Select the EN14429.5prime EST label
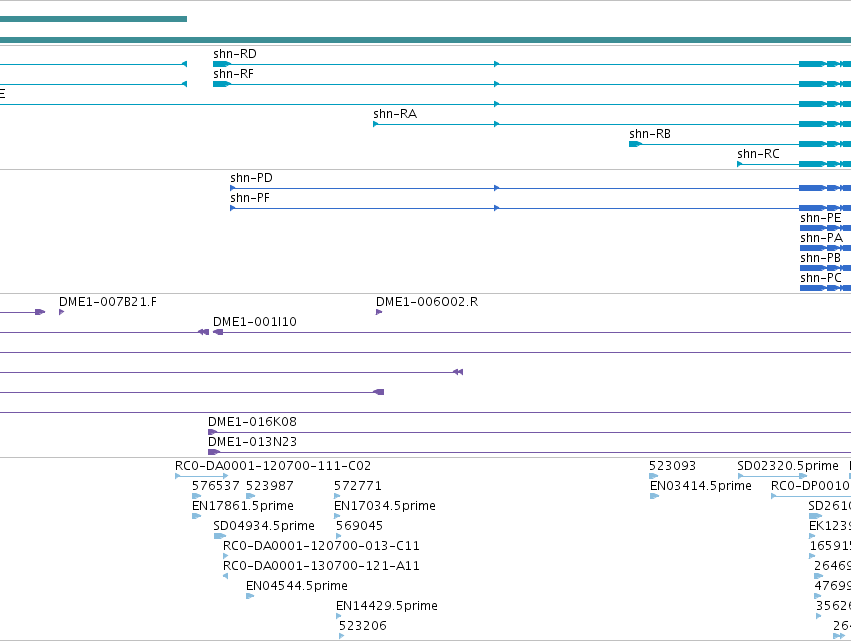Screen dimensions: 851x641 coord(387,606)
